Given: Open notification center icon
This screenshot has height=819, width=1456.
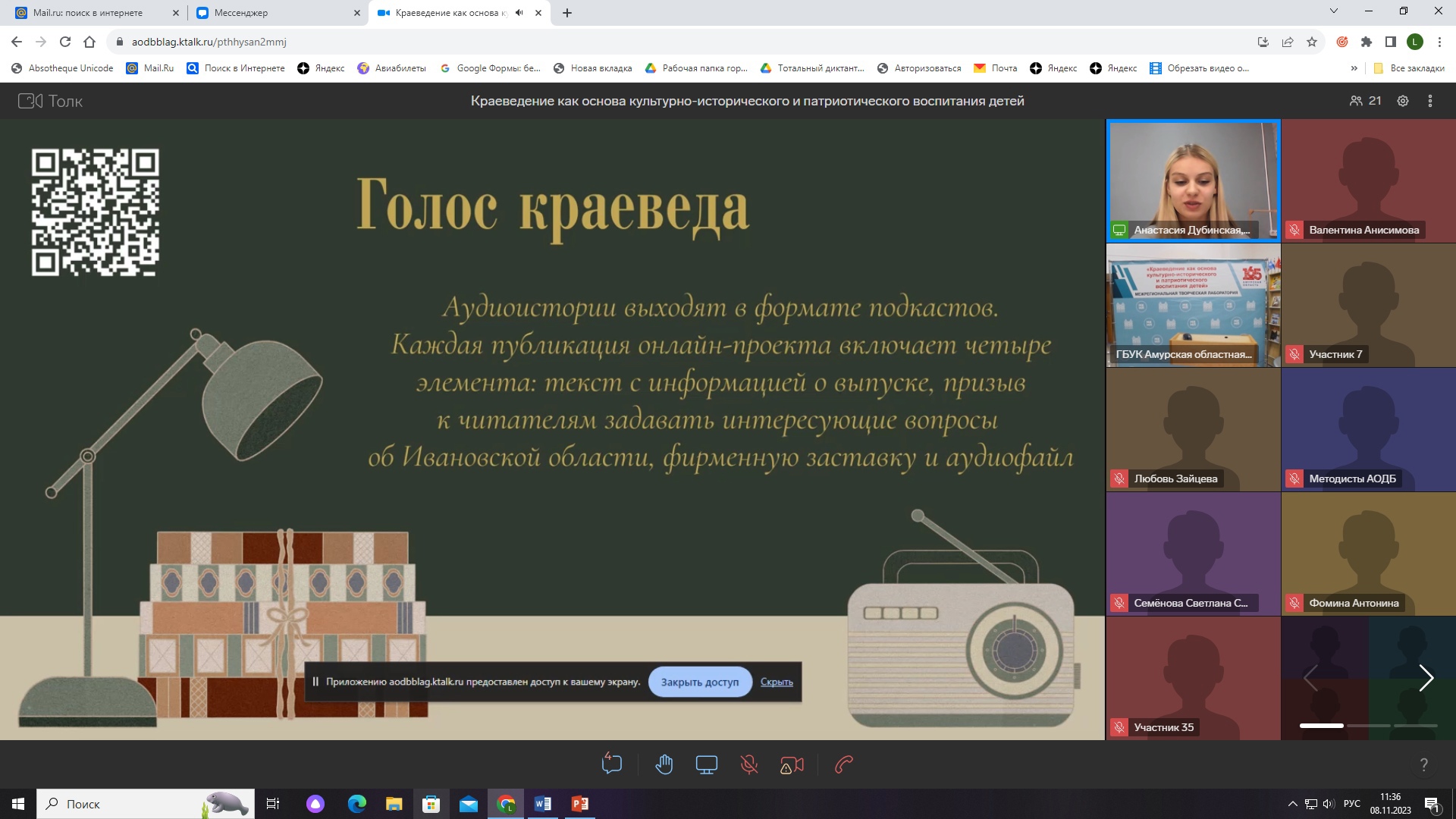Looking at the screenshot, I should point(1432,805).
